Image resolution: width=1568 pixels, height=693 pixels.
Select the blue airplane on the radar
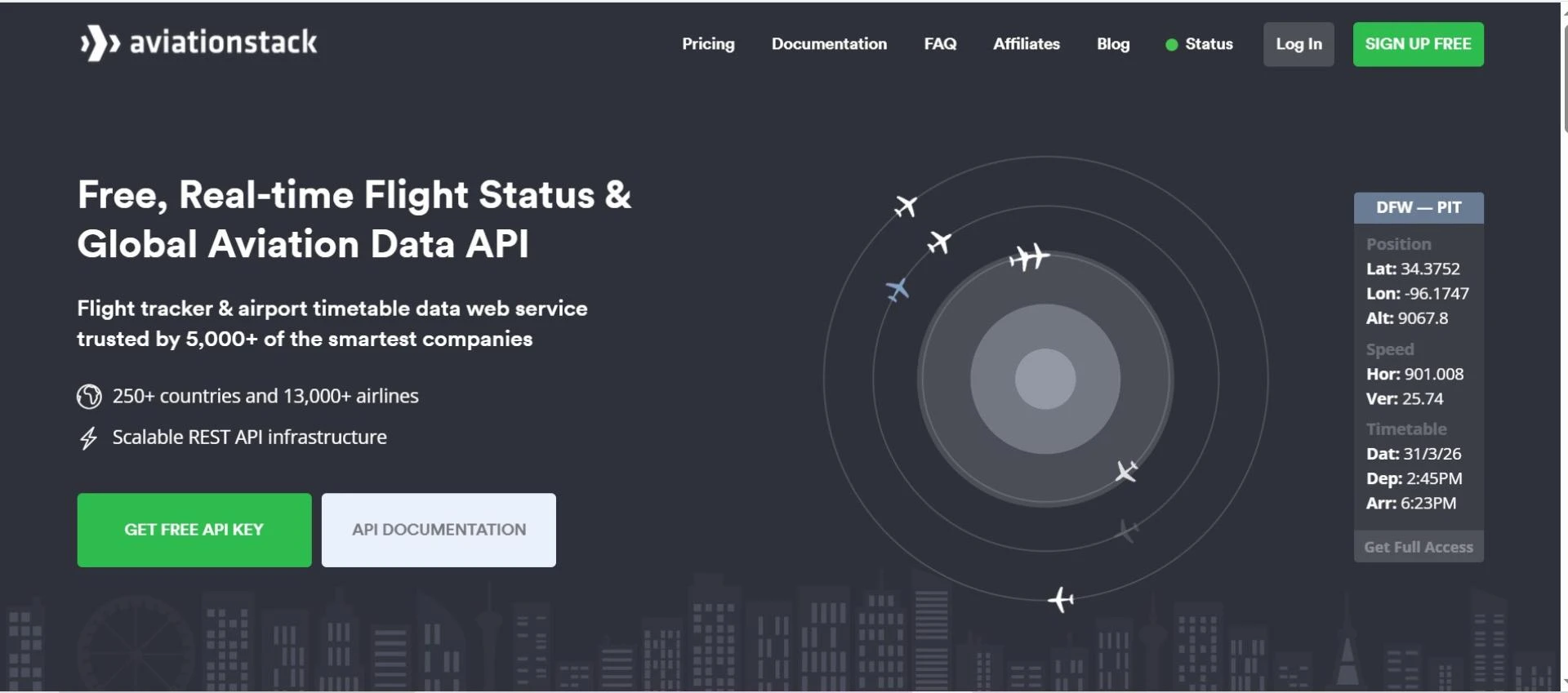click(898, 289)
